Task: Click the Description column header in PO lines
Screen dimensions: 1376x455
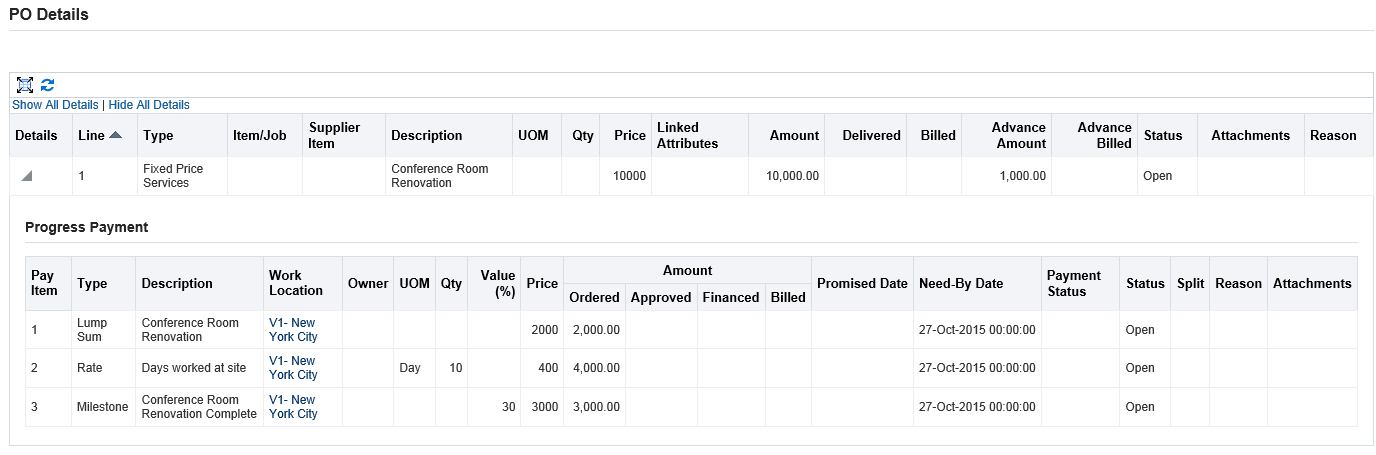Action: point(426,135)
